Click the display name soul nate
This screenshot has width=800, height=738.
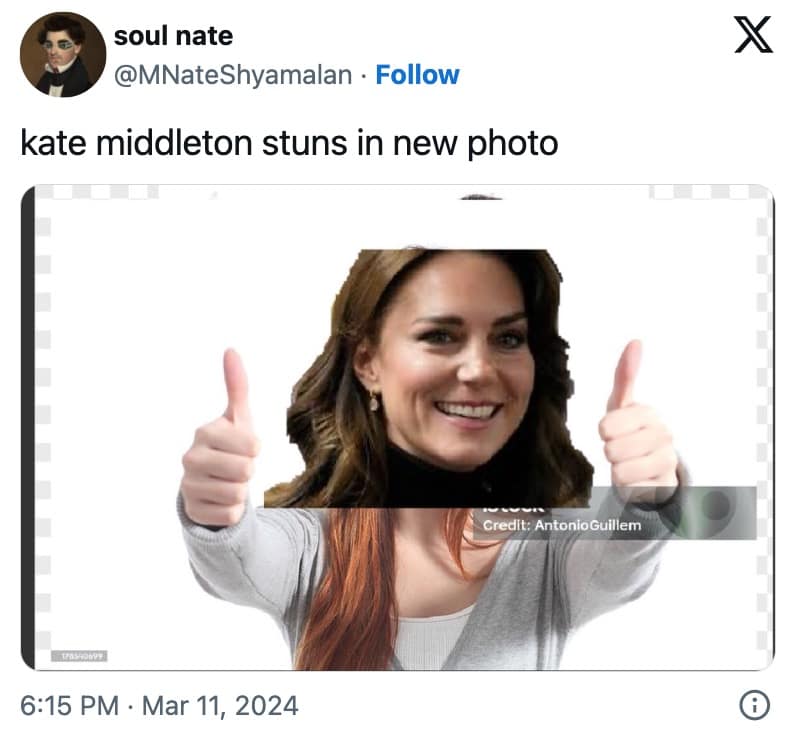(174, 36)
